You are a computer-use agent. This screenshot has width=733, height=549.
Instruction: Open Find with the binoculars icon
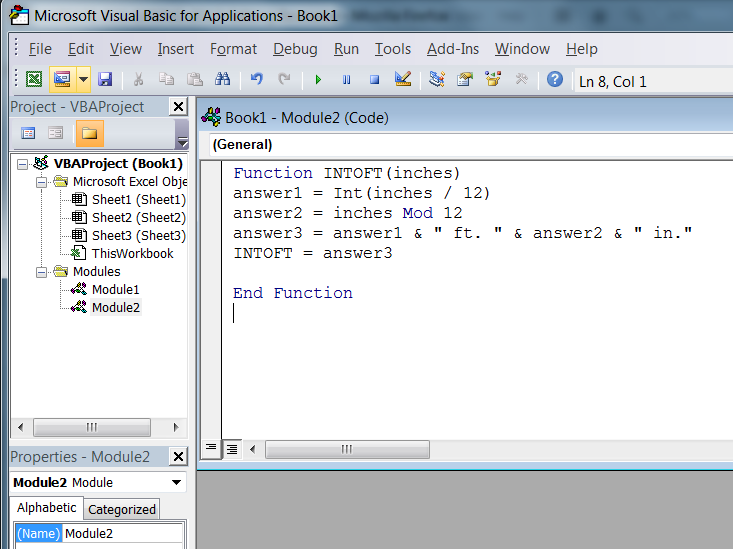223,79
